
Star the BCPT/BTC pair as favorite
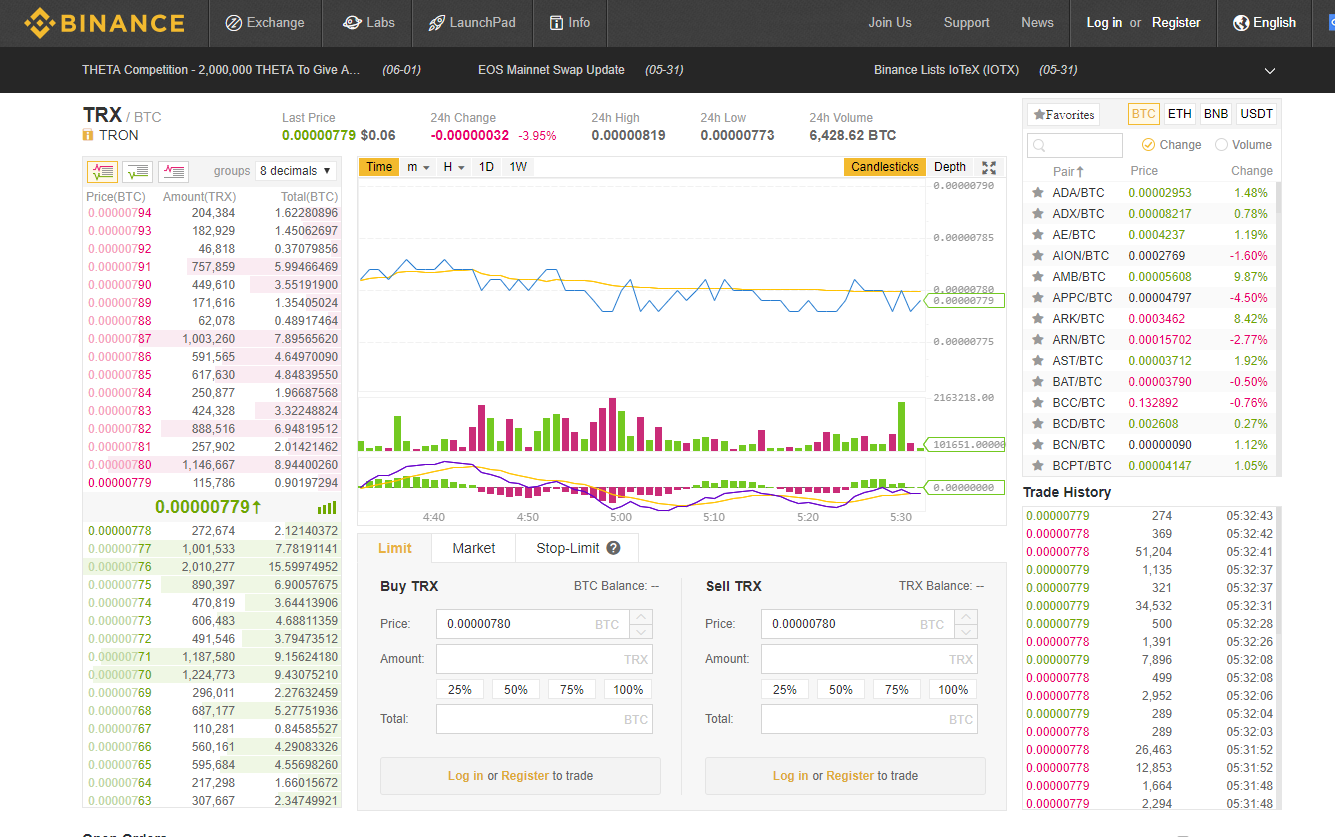(1038, 466)
